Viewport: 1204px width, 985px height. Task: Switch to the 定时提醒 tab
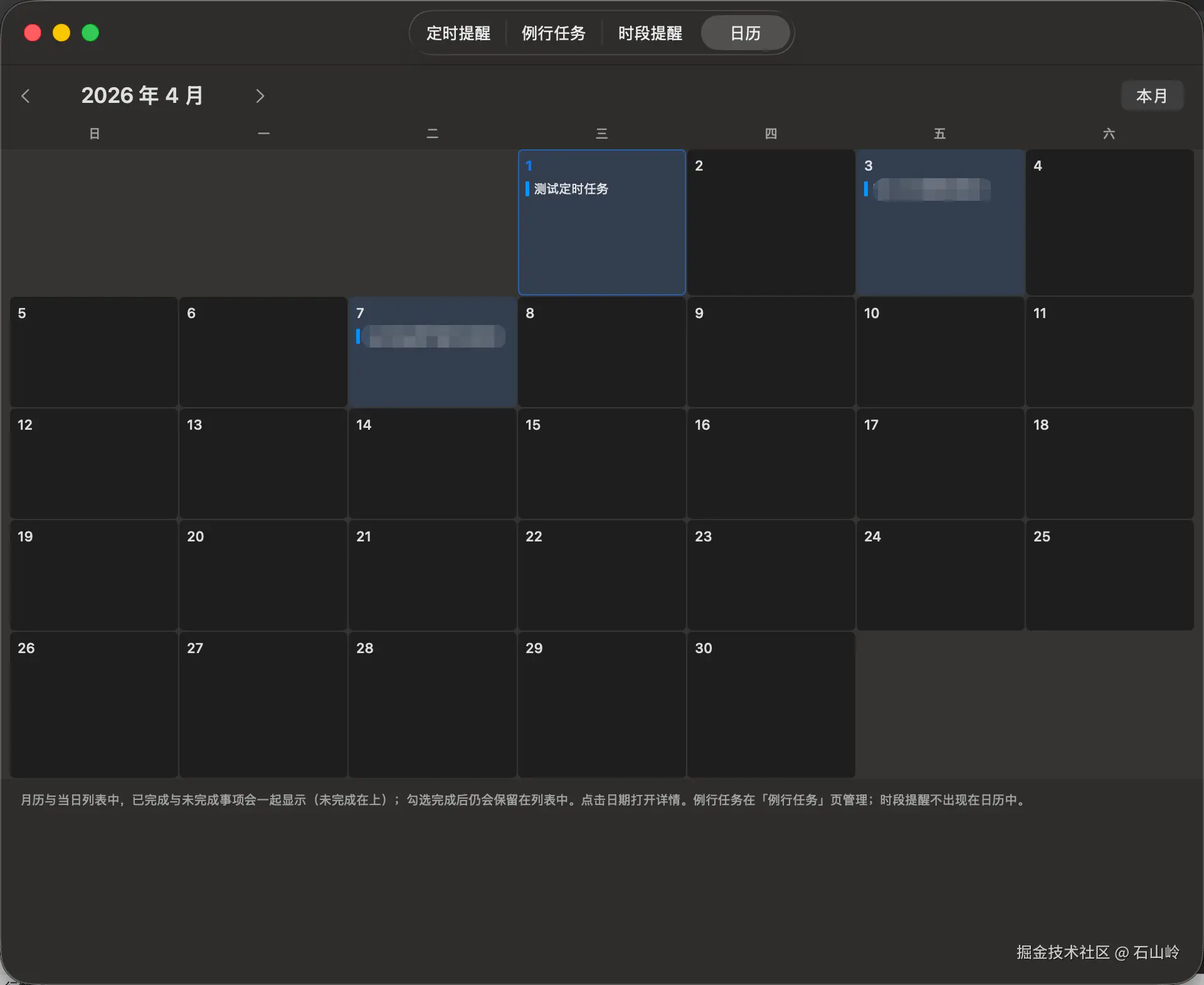(x=458, y=33)
